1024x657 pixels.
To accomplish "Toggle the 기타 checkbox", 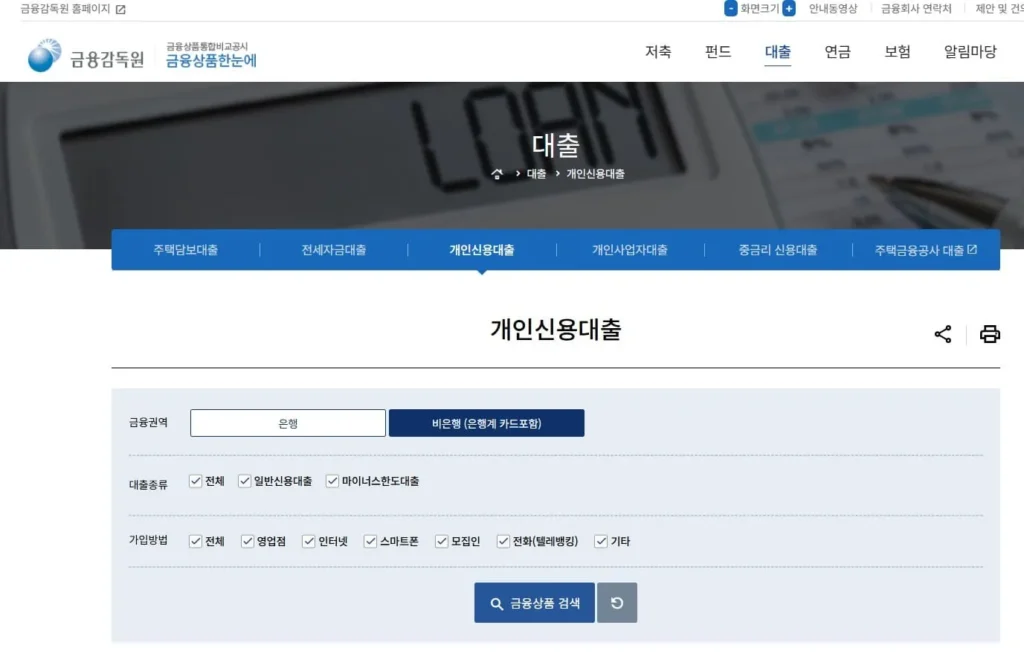I will 601,541.
